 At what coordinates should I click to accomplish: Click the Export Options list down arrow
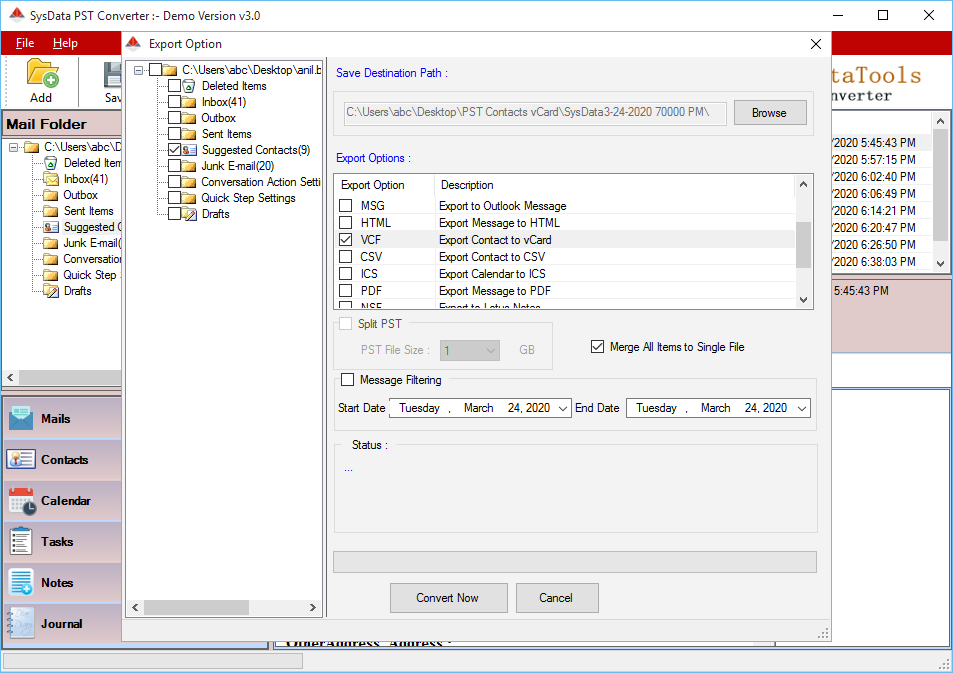click(803, 299)
